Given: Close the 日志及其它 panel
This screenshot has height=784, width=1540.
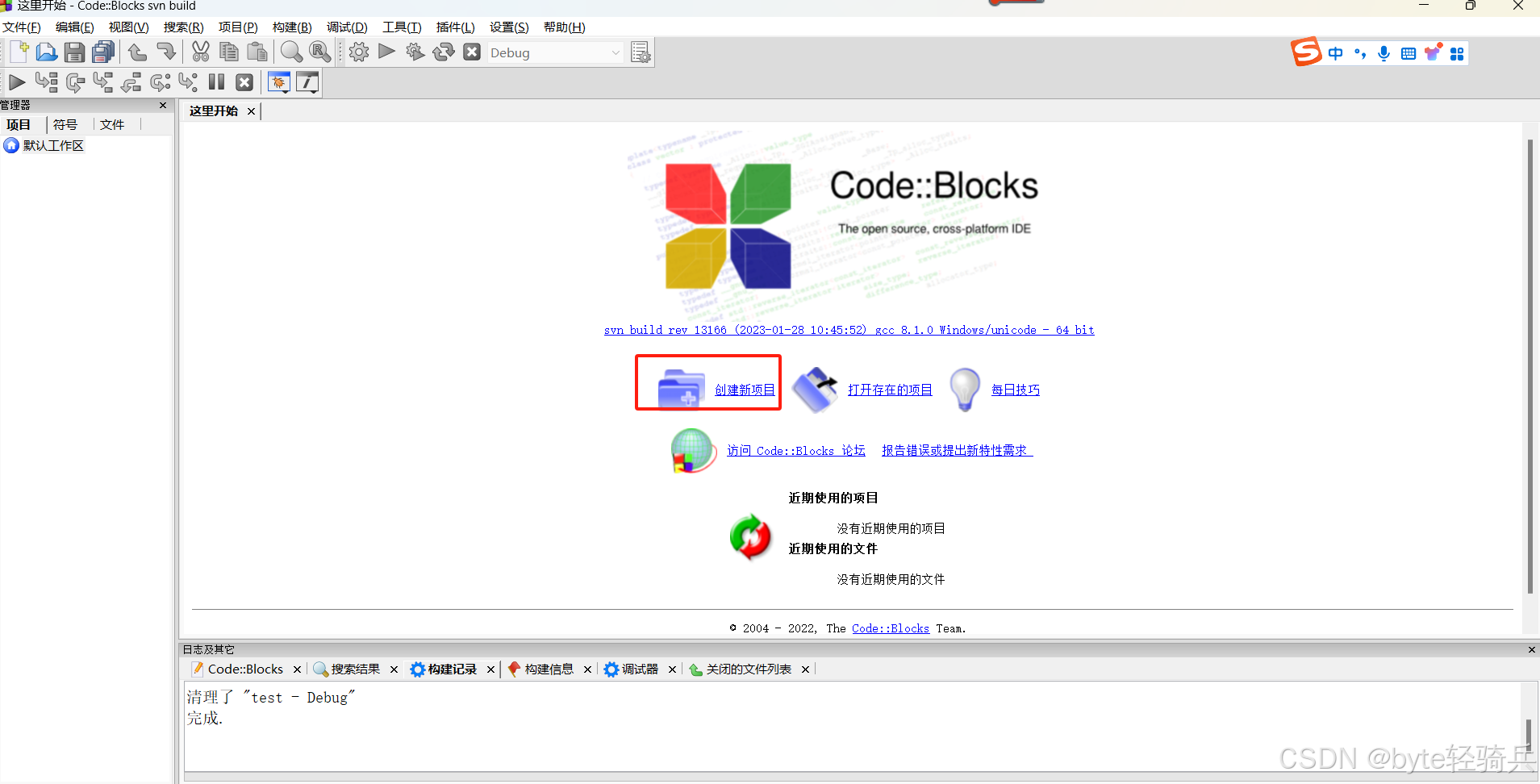Looking at the screenshot, I should pyautogui.click(x=1531, y=649).
